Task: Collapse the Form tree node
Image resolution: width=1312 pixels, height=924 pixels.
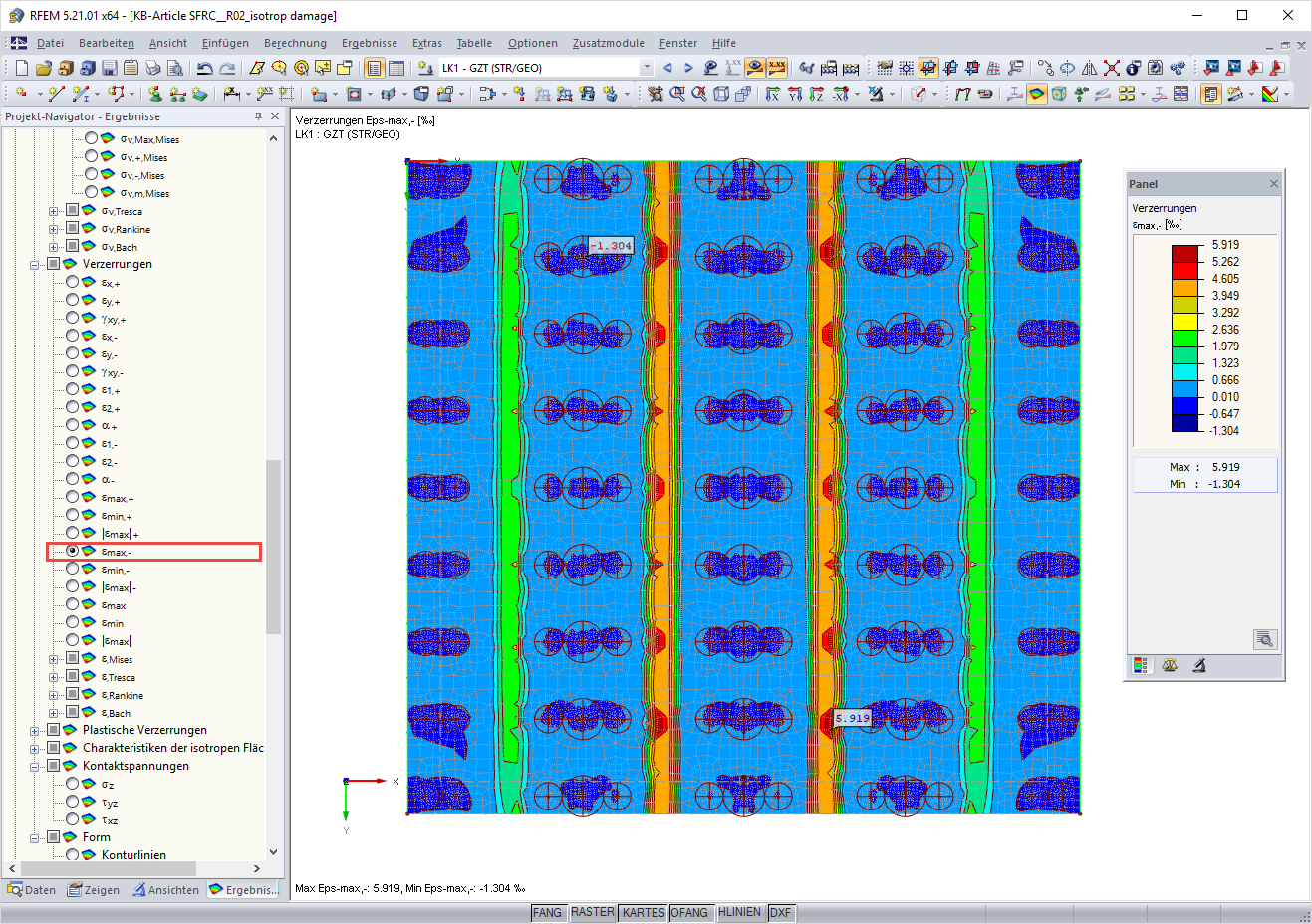Action: click(35, 838)
